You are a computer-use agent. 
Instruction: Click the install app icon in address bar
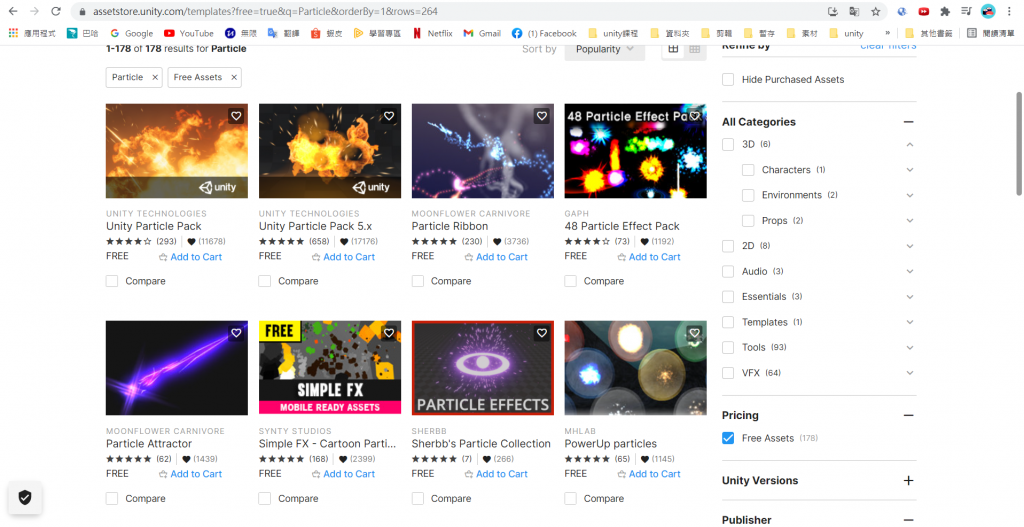(833, 11)
